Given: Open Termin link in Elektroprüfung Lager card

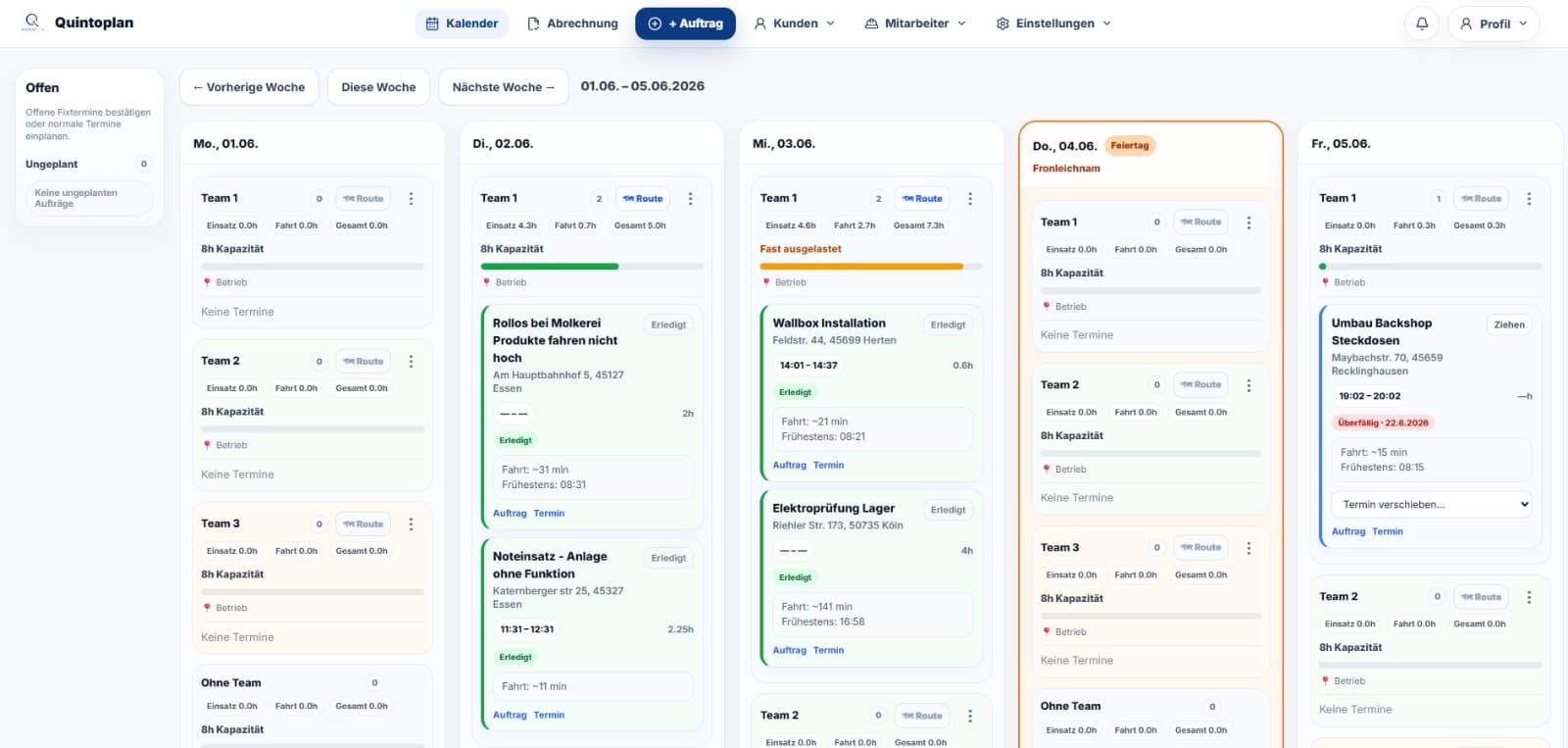Looking at the screenshot, I should pyautogui.click(x=828, y=651).
